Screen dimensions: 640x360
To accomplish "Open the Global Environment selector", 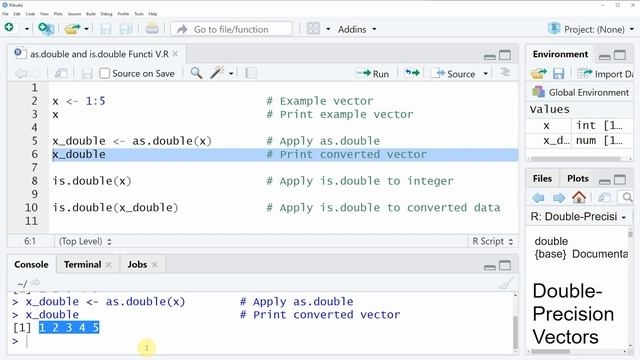I will [x=581, y=92].
